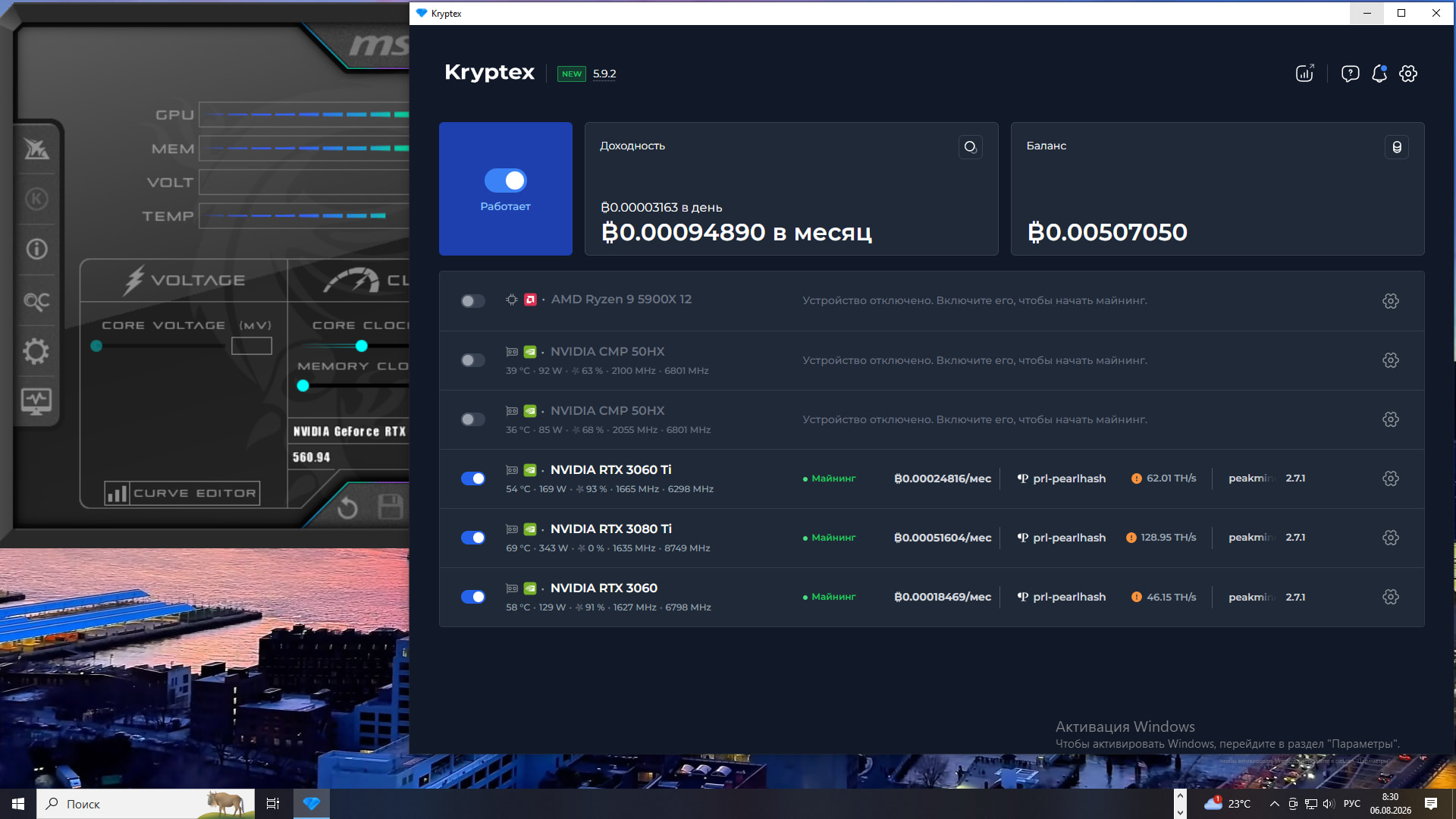Click ₿0.00024816/мес in RTX 3060 Ti row
This screenshot has height=819, width=1456.
coord(943,479)
